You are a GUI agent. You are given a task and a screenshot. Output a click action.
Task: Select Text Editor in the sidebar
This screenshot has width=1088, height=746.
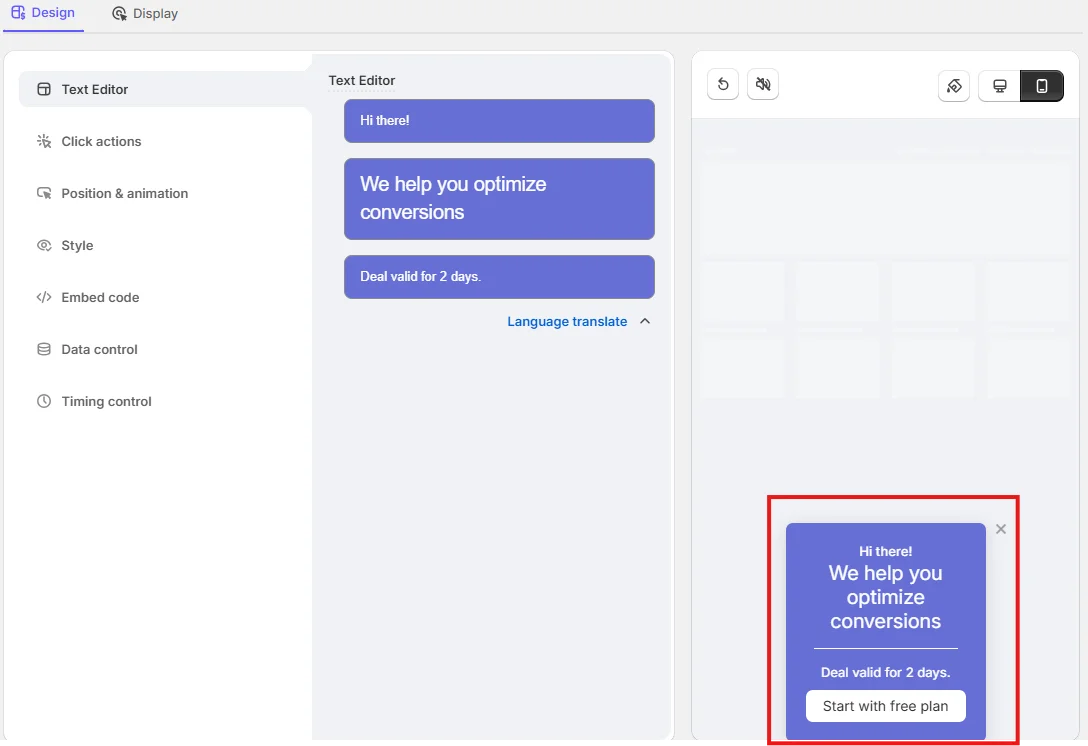click(95, 89)
